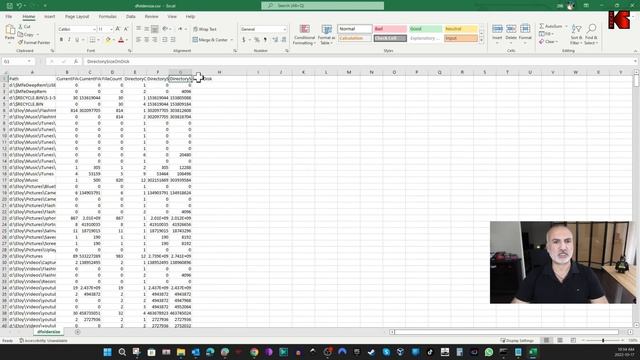Screen dimensions: 640x360
Task: Set bottom vertical alignment
Action: click(155, 29)
